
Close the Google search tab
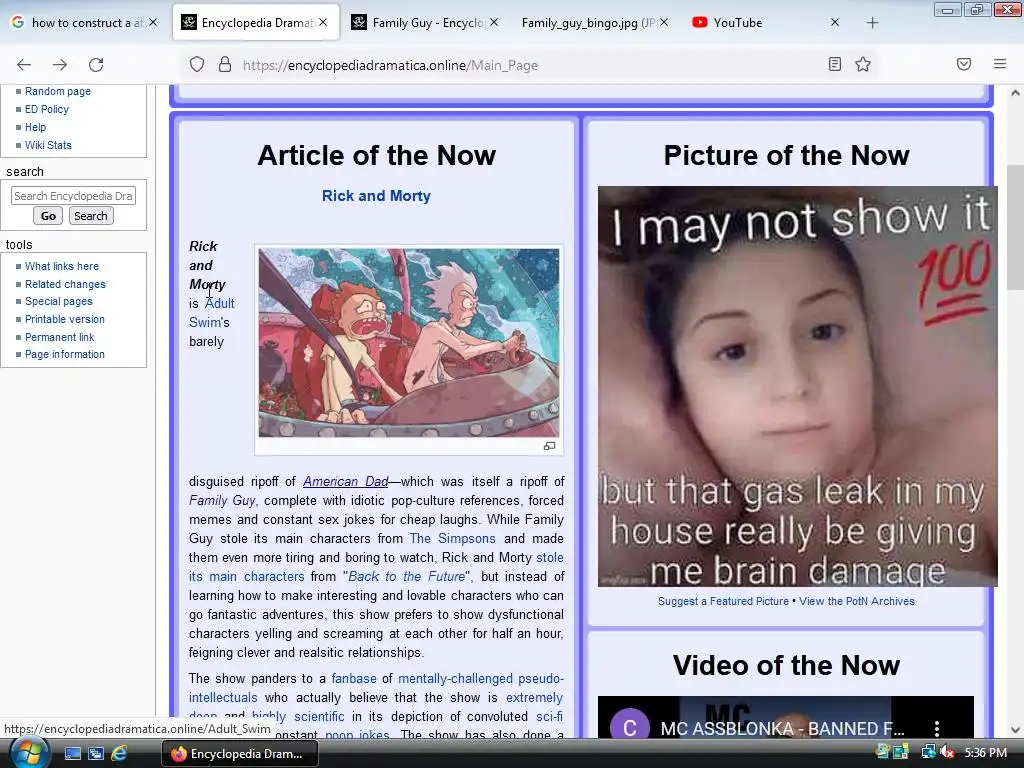tap(153, 22)
